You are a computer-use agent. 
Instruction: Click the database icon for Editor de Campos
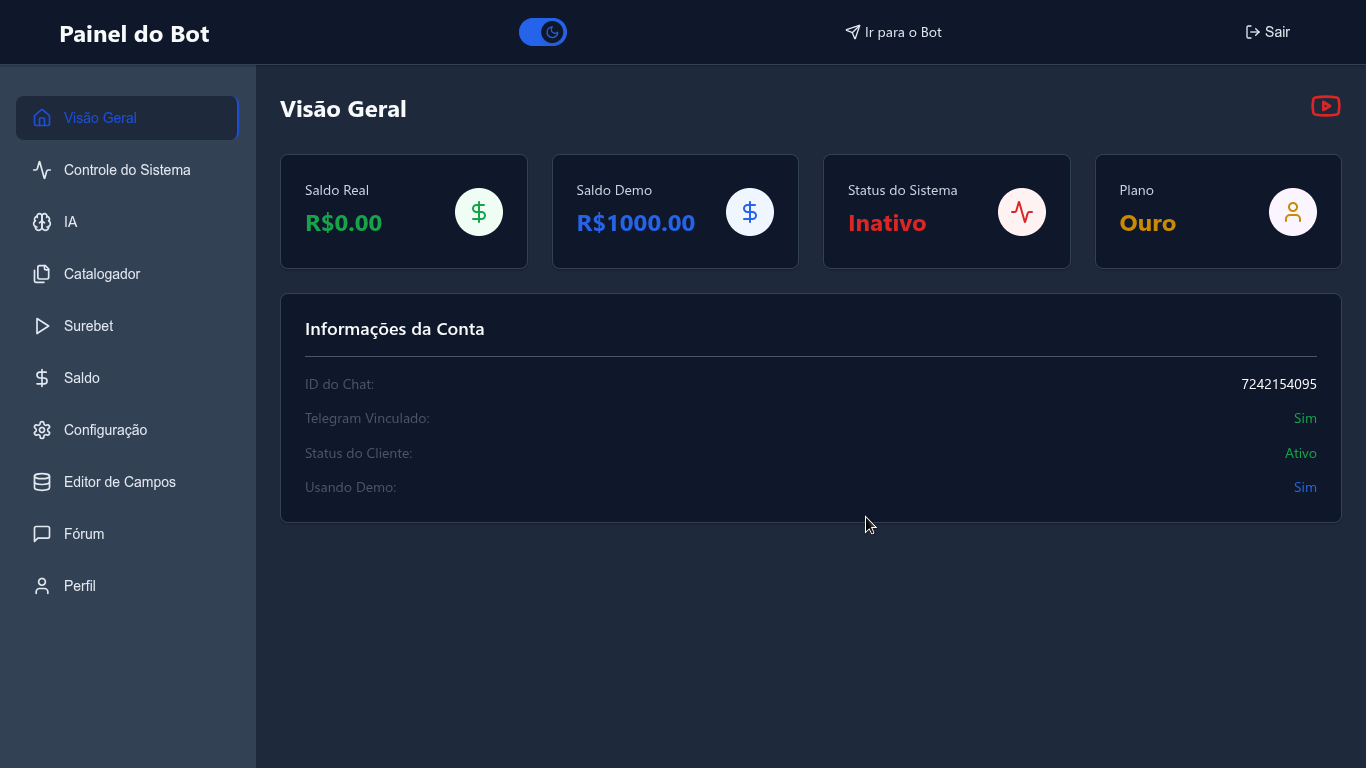point(42,482)
